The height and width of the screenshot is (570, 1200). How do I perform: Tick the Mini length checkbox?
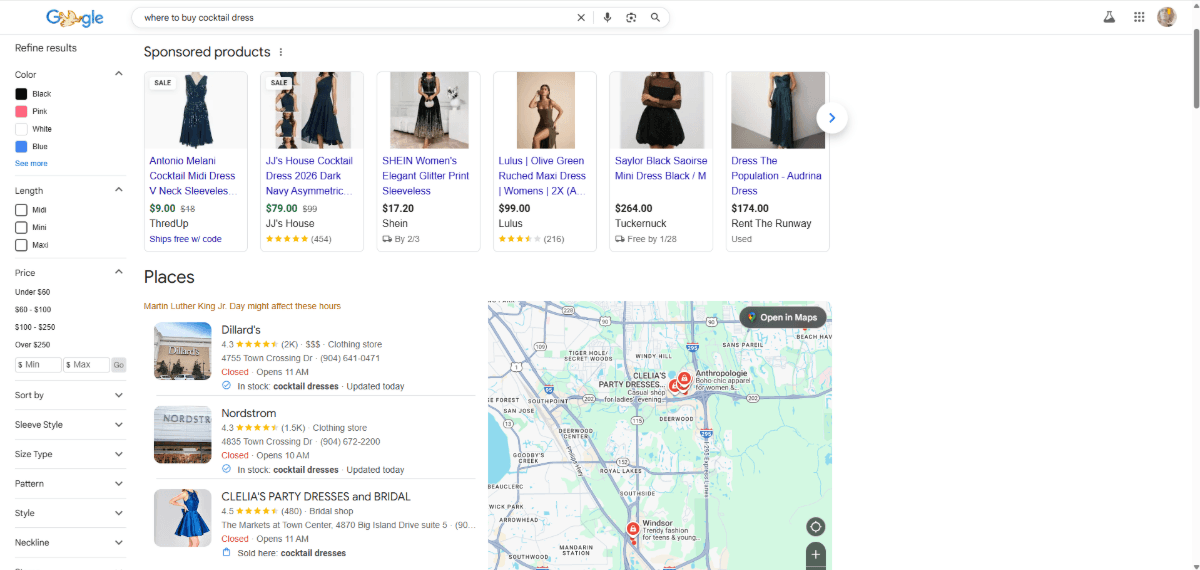coord(21,227)
